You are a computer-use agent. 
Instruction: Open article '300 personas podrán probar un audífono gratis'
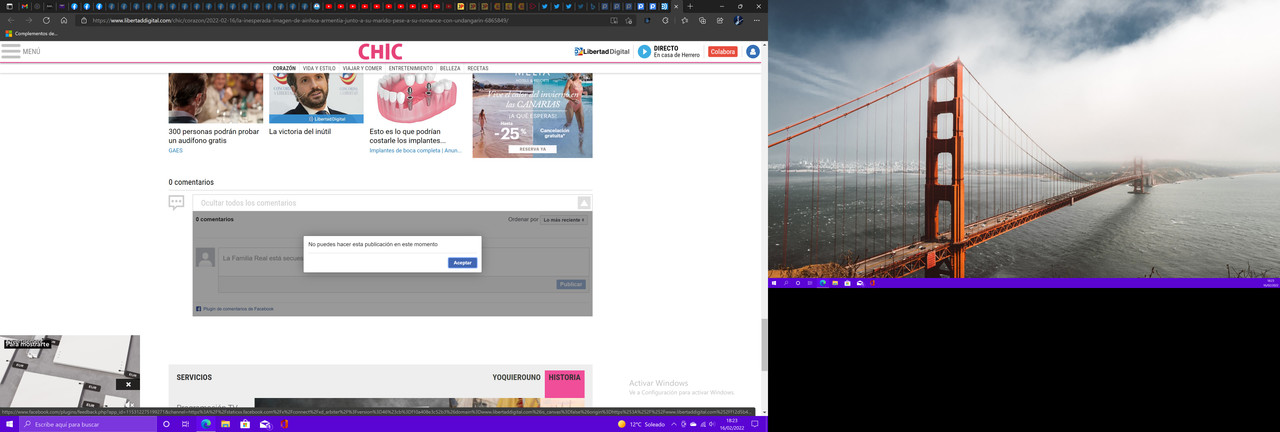click(214, 136)
